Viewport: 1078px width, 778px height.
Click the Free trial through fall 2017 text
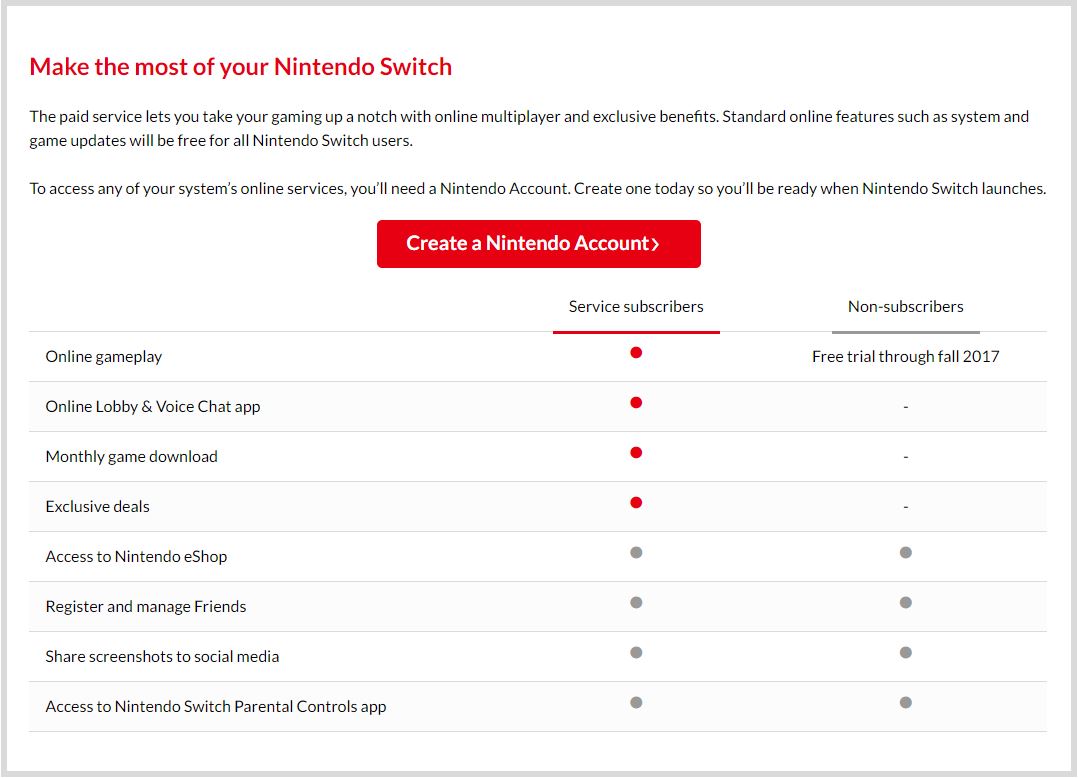(x=905, y=357)
